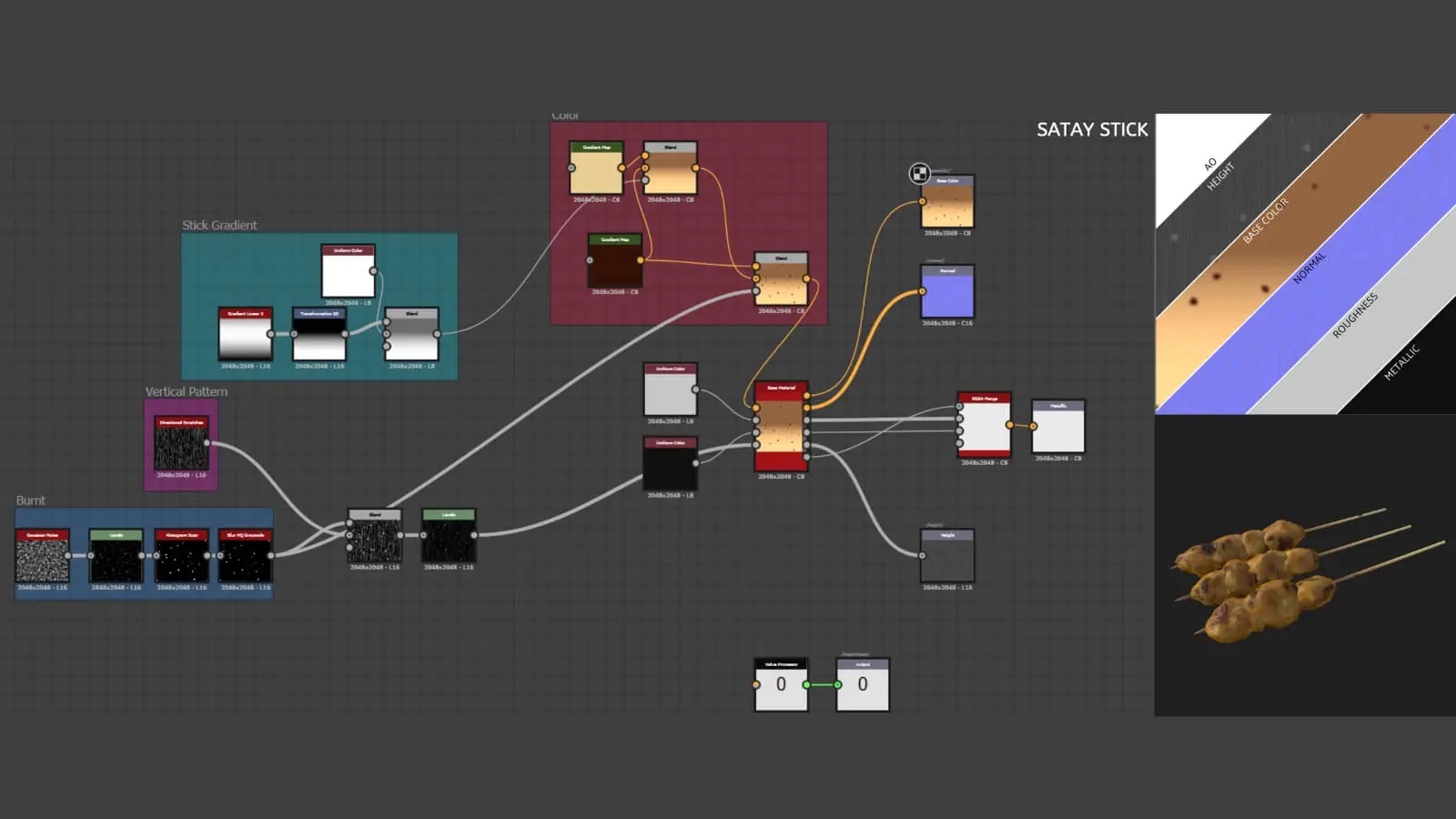Screen dimensions: 1456x819
Task: Select the Levels node after the scratches Blend
Action: [449, 536]
